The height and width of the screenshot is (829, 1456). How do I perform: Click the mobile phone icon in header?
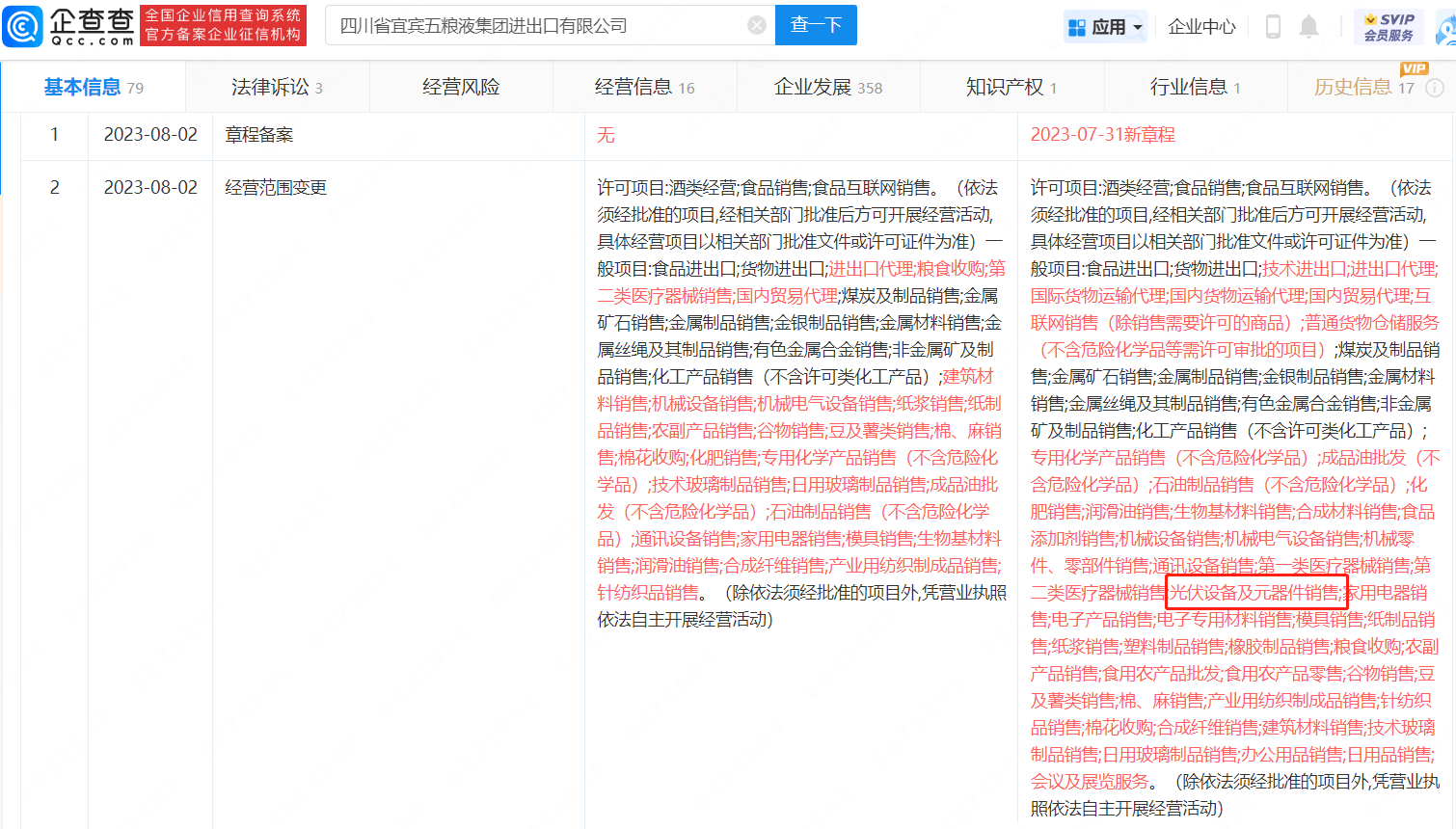point(1273,27)
